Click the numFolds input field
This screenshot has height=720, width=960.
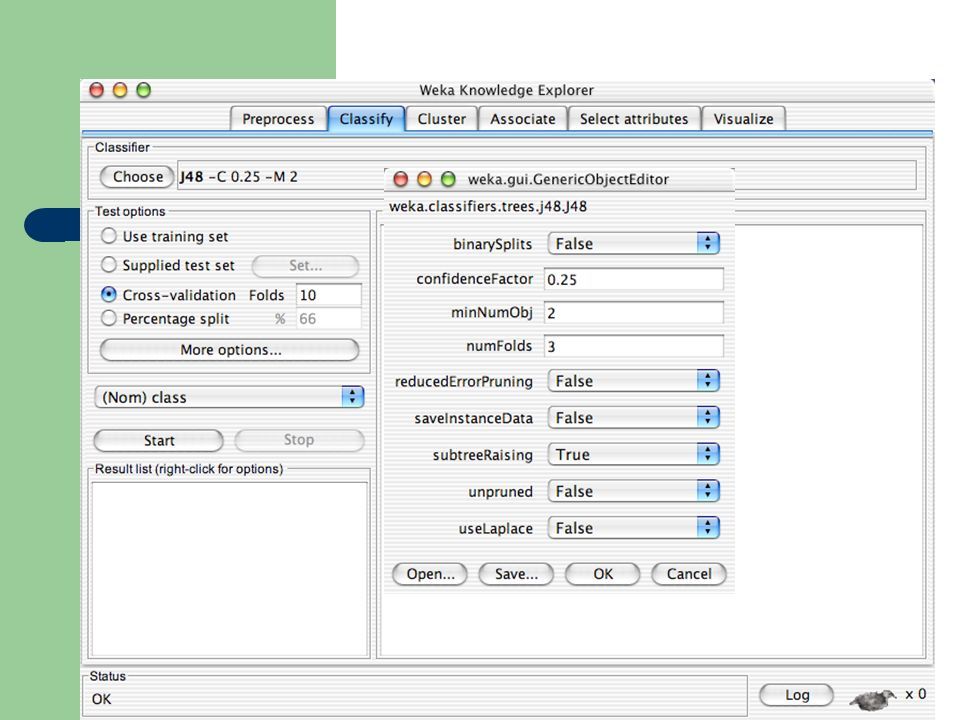pyautogui.click(x=634, y=346)
